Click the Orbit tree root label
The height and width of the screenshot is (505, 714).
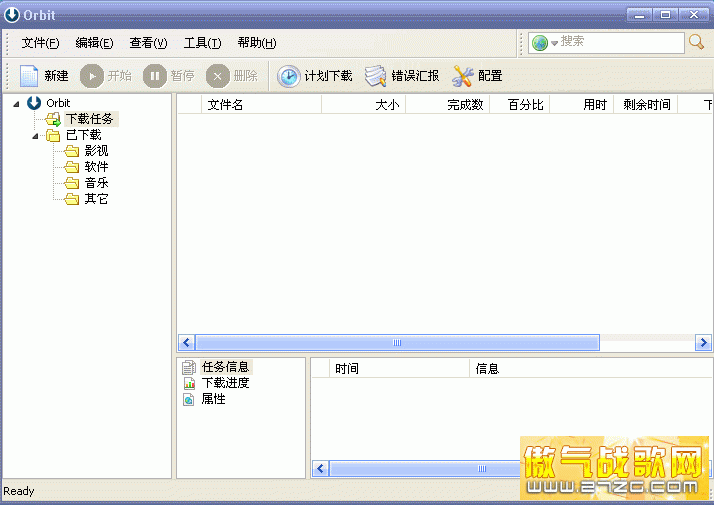[x=58, y=103]
